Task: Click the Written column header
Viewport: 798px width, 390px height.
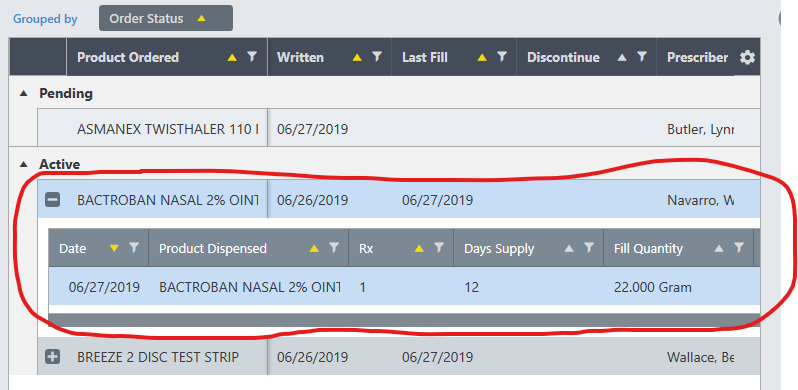Action: pos(329,57)
